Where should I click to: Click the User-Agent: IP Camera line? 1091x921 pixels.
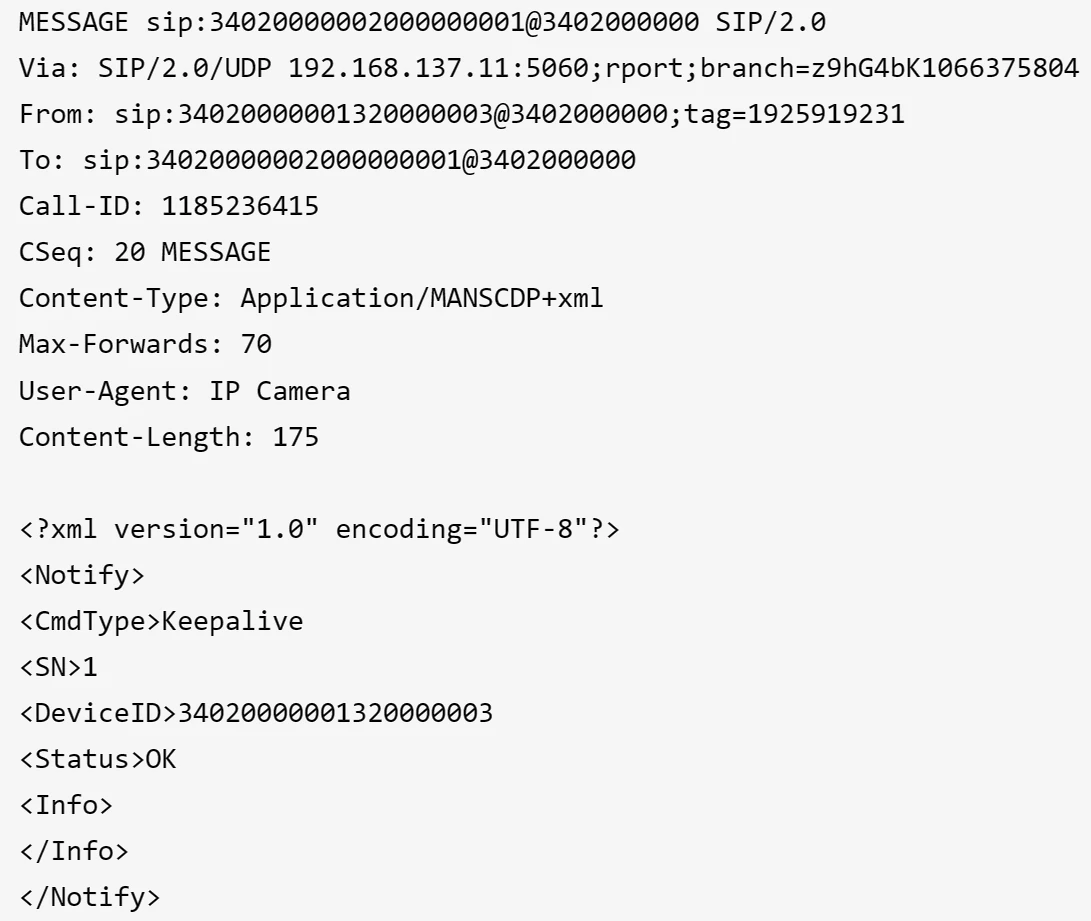point(185,390)
